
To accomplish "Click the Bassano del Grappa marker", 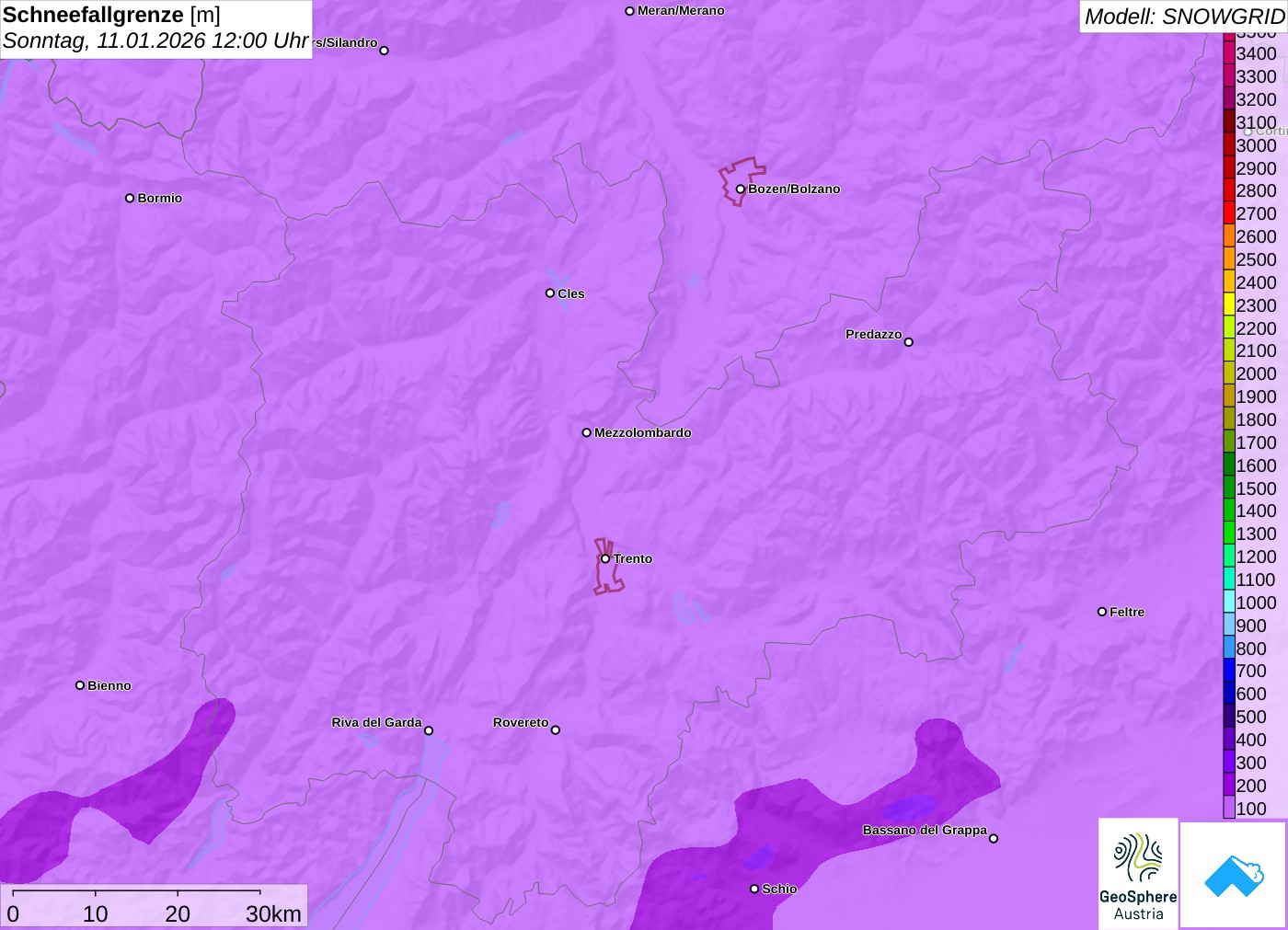I will point(994,838).
